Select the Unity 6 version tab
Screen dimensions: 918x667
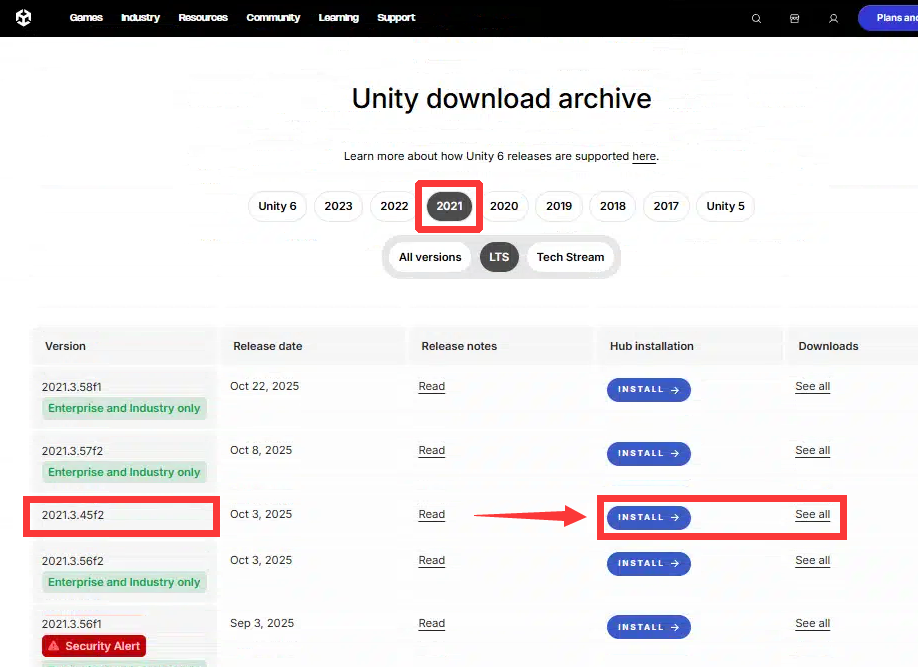(x=277, y=206)
